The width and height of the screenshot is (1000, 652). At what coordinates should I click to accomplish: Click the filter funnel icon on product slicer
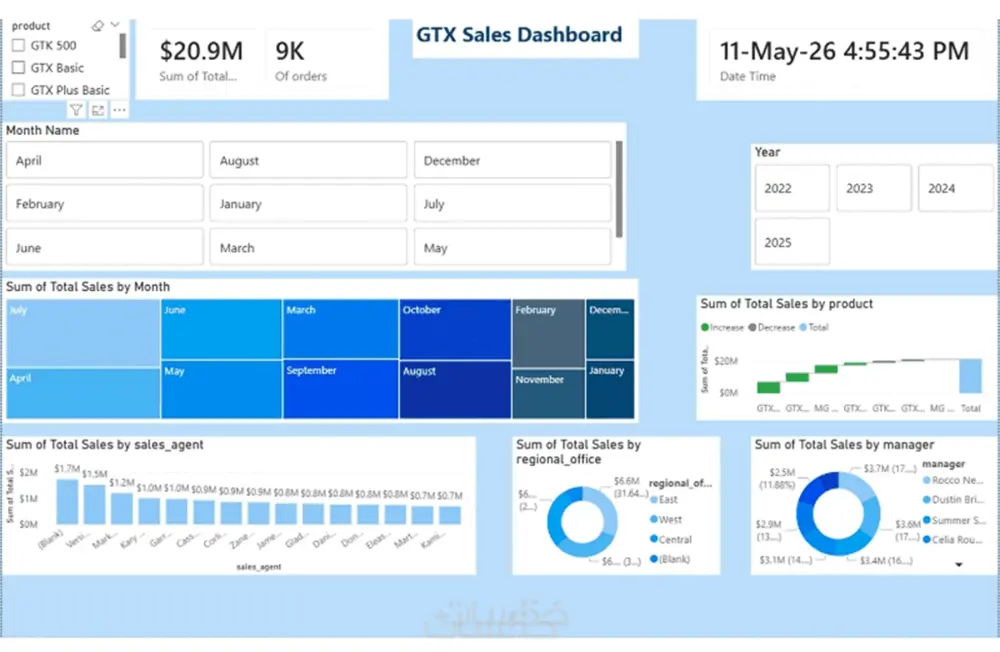[76, 110]
